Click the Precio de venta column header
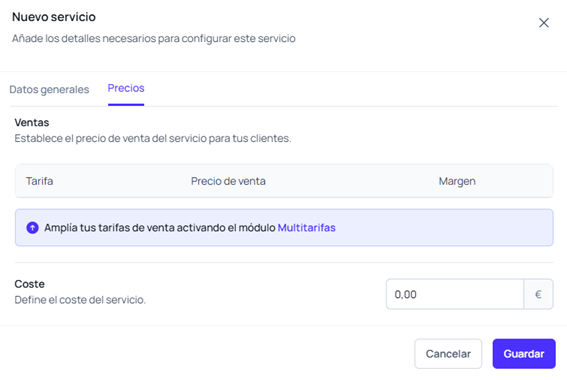The width and height of the screenshot is (567, 380). [x=228, y=181]
